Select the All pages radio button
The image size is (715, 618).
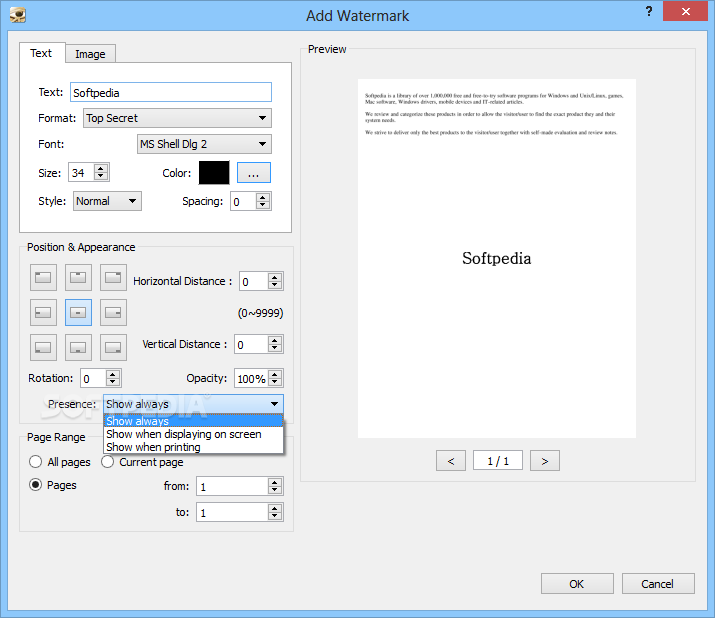click(36, 462)
